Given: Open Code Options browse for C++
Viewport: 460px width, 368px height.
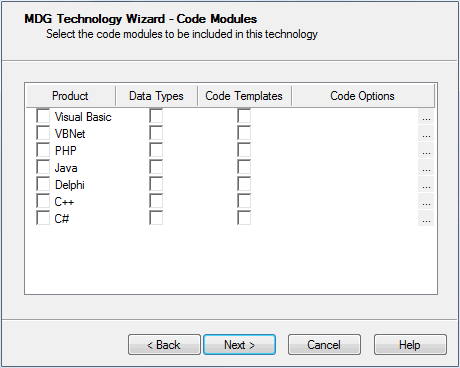Looking at the screenshot, I should pyautogui.click(x=426, y=201).
